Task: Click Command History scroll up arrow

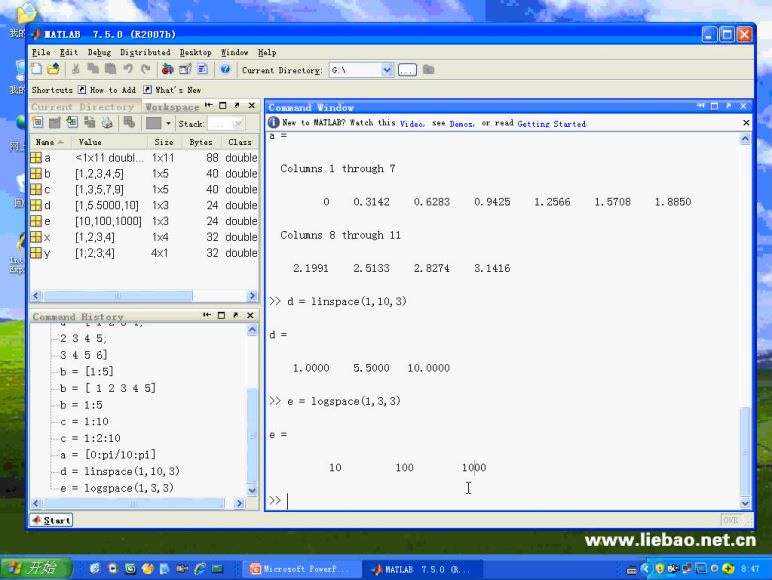Action: point(252,329)
